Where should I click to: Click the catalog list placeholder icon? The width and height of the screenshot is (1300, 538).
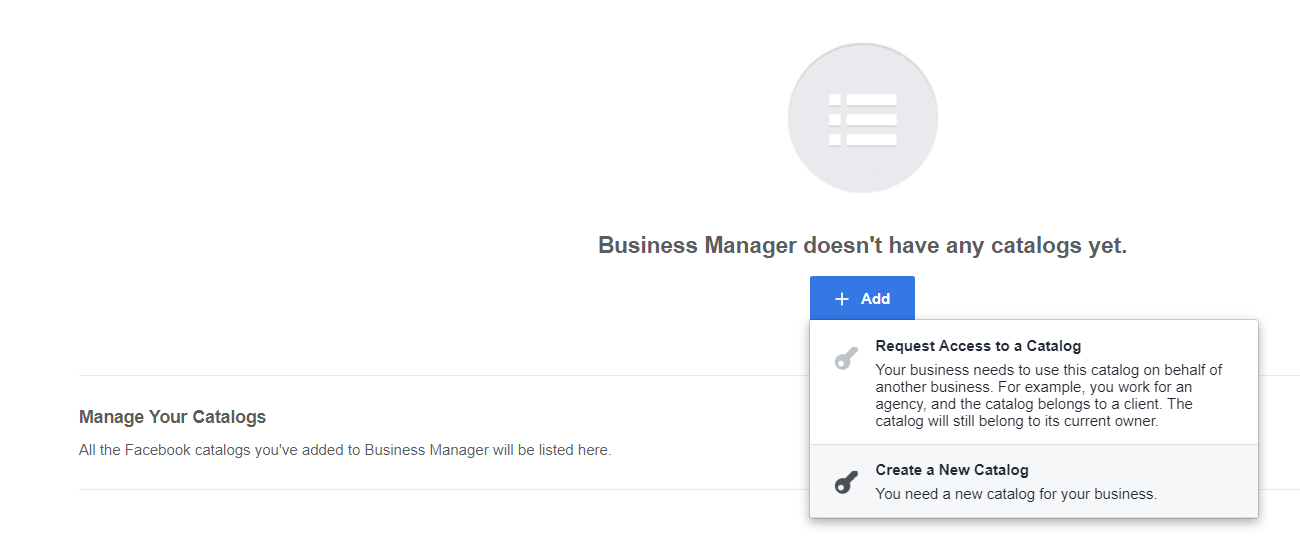point(862,118)
